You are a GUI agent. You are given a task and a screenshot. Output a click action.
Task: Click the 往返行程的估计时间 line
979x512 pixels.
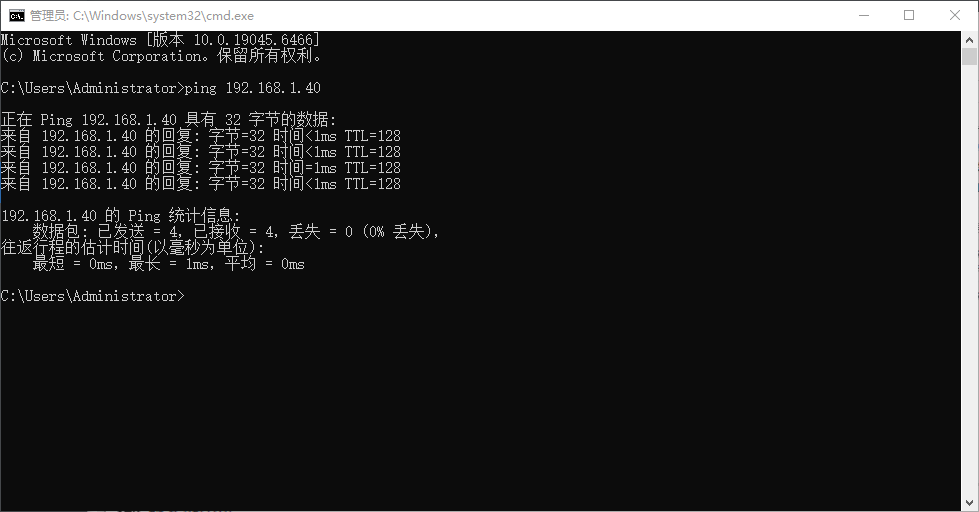pos(132,247)
